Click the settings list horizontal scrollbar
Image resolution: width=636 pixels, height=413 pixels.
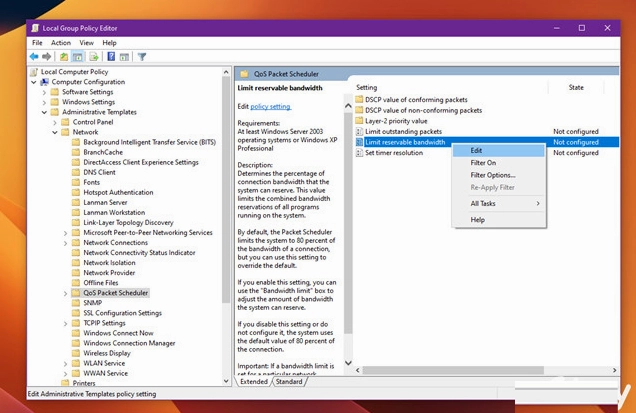(x=453, y=370)
